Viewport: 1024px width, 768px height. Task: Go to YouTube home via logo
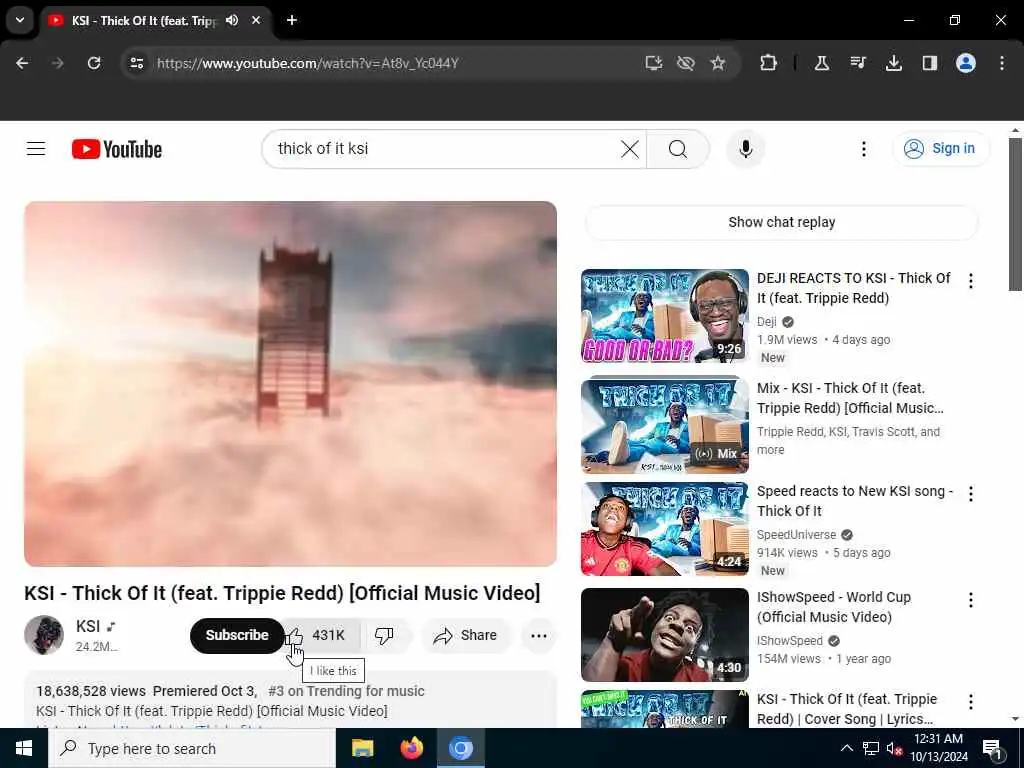(x=117, y=149)
